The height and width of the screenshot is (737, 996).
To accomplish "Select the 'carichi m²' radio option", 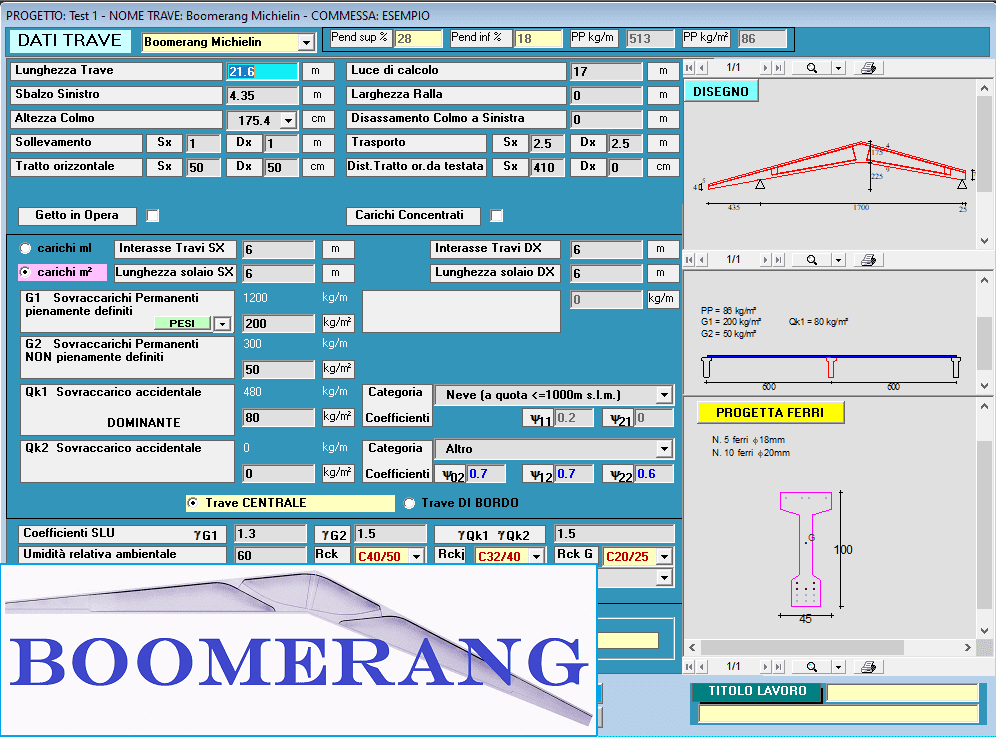I will tap(25, 272).
